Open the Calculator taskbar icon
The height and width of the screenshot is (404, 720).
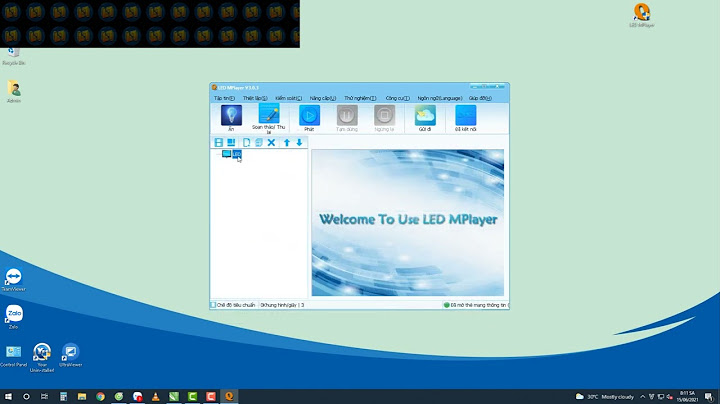pos(63,396)
